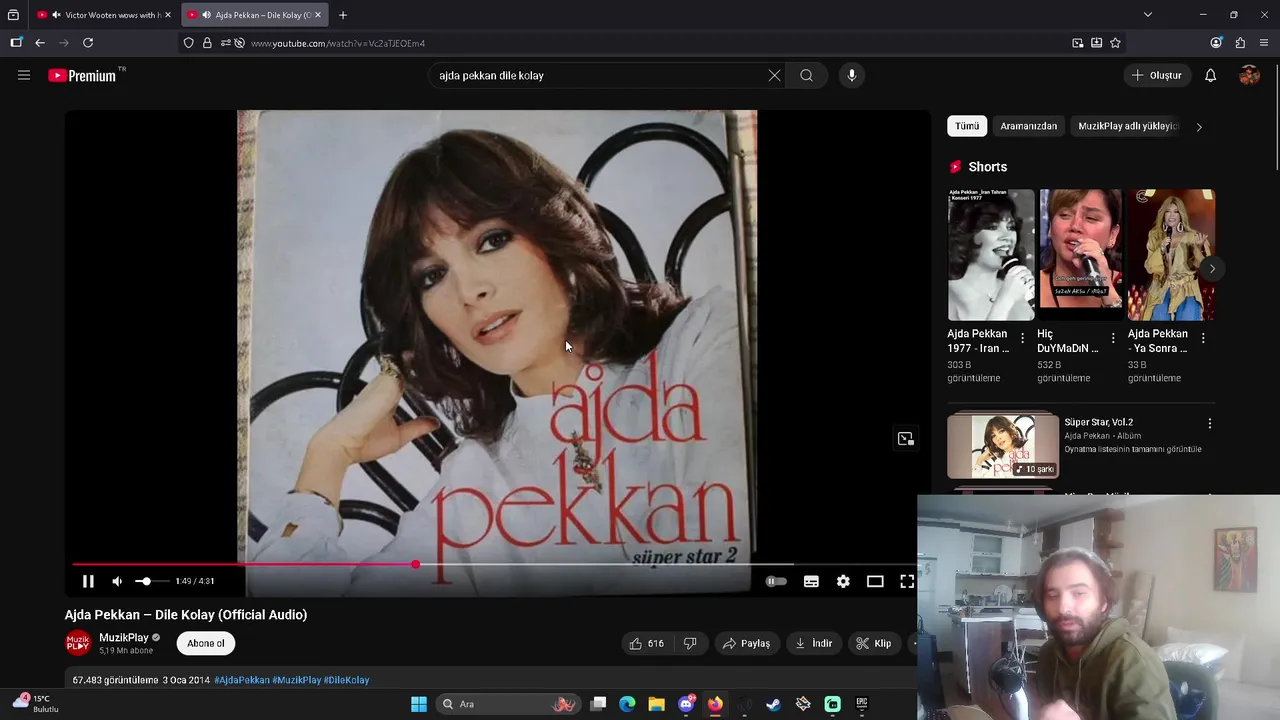1280x720 pixels.
Task: Open the account avatar menu
Action: (1249, 75)
